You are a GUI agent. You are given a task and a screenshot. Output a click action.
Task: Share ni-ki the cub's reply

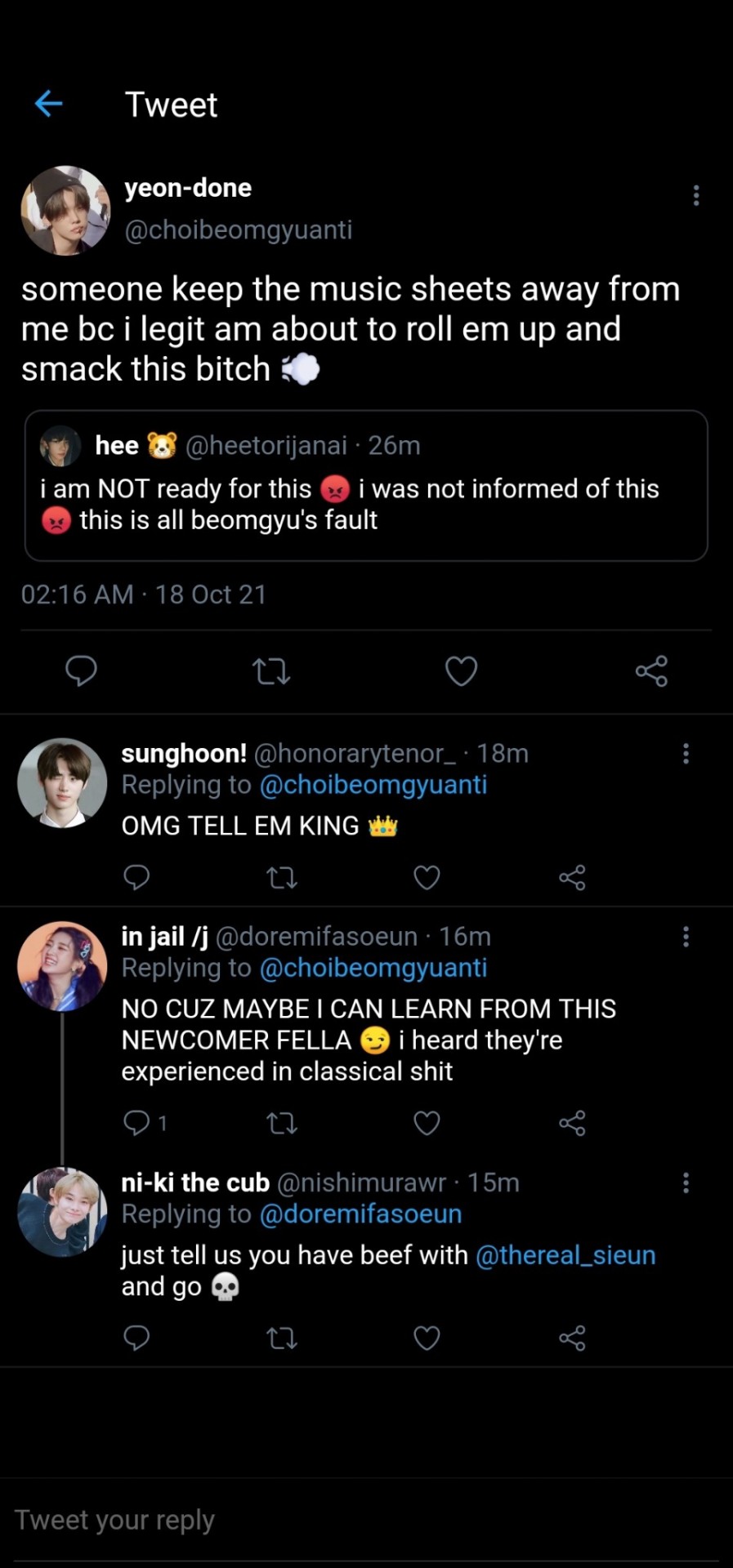click(x=572, y=1338)
